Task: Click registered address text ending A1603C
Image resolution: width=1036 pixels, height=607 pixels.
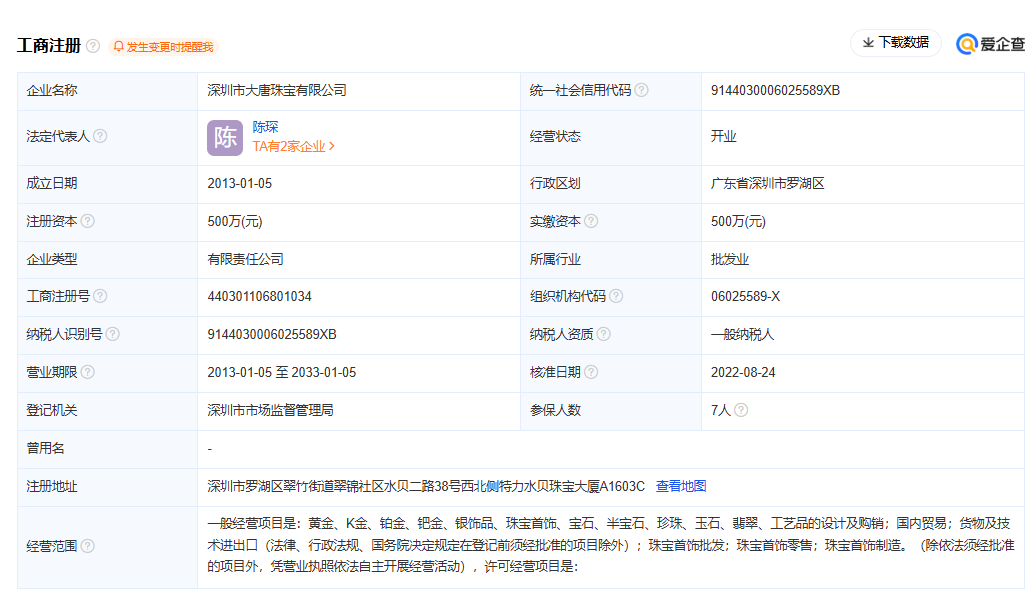Action: (426, 487)
